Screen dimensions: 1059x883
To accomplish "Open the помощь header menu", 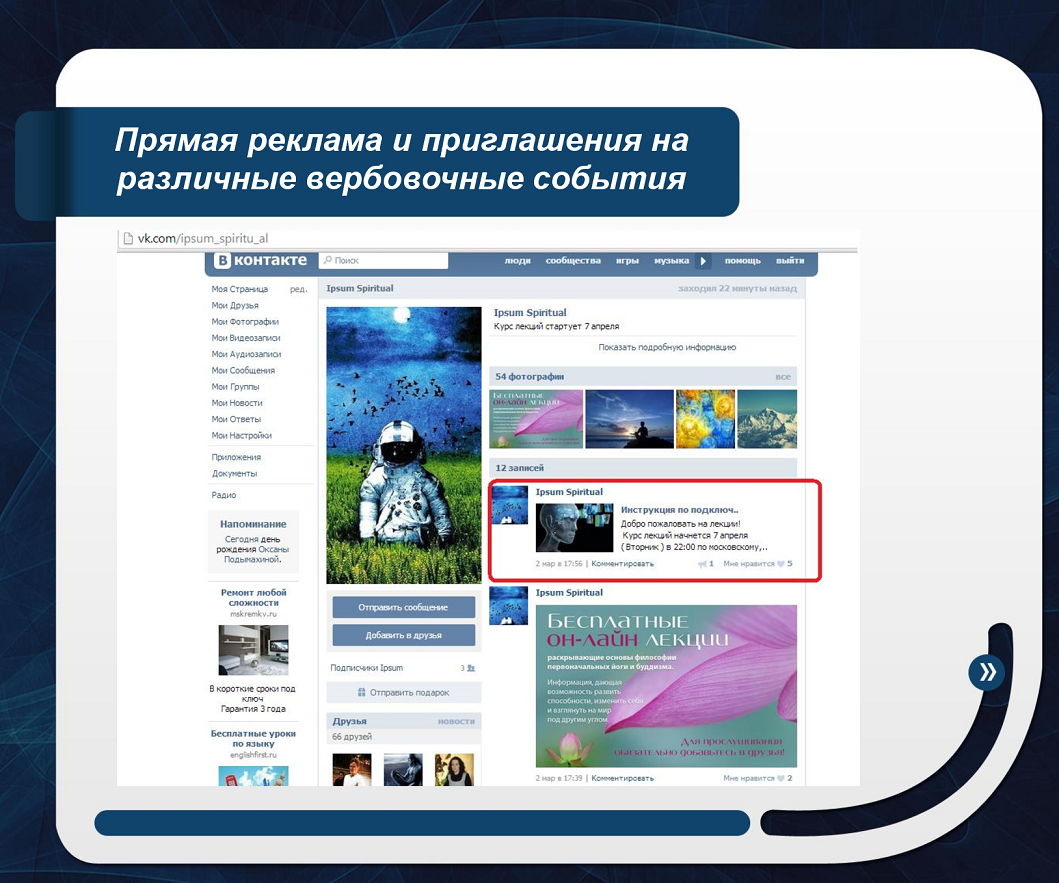I will point(742,261).
